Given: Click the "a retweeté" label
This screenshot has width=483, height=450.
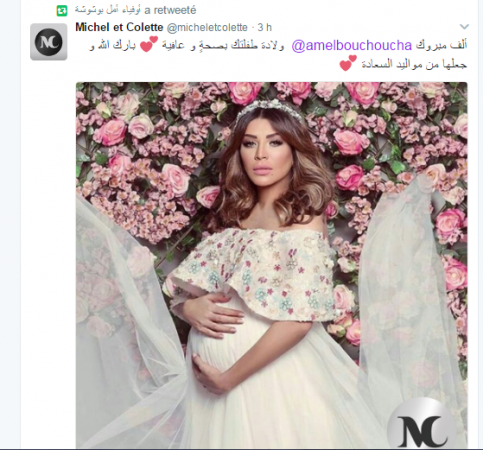Looking at the screenshot, I should (170, 10).
